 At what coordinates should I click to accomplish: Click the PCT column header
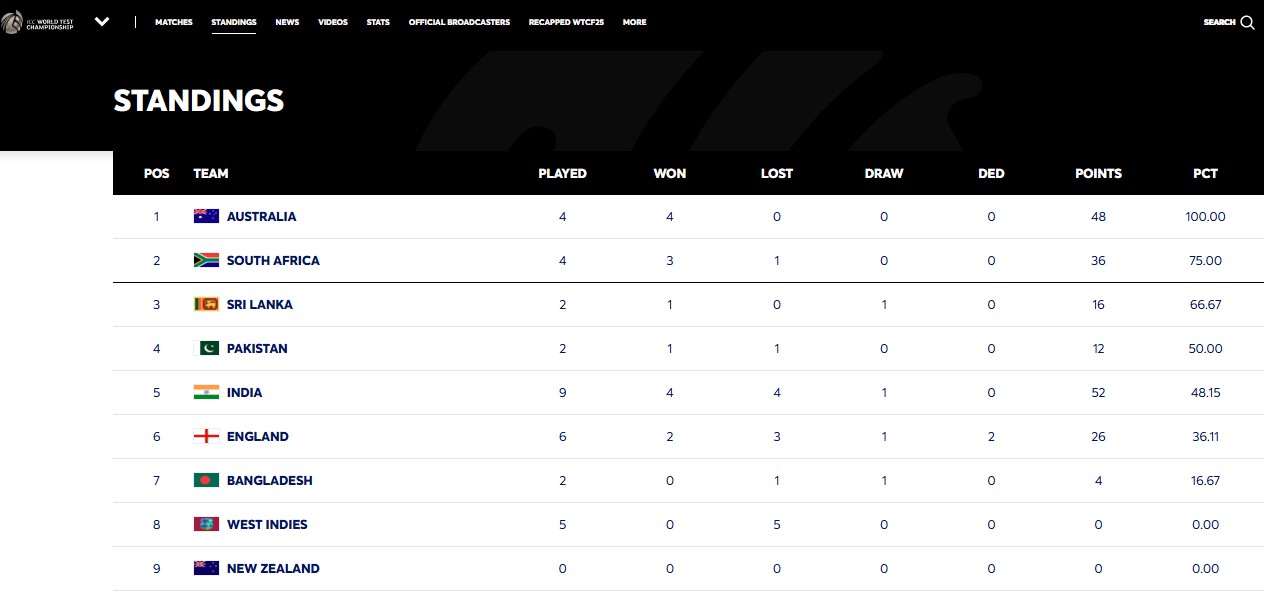click(x=1205, y=173)
